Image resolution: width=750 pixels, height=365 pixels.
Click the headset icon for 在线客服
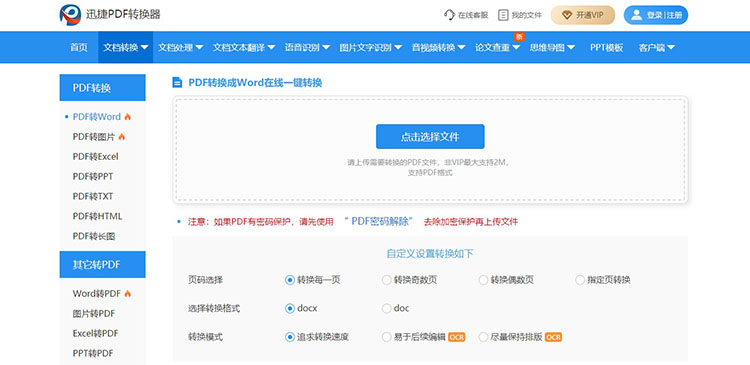449,15
